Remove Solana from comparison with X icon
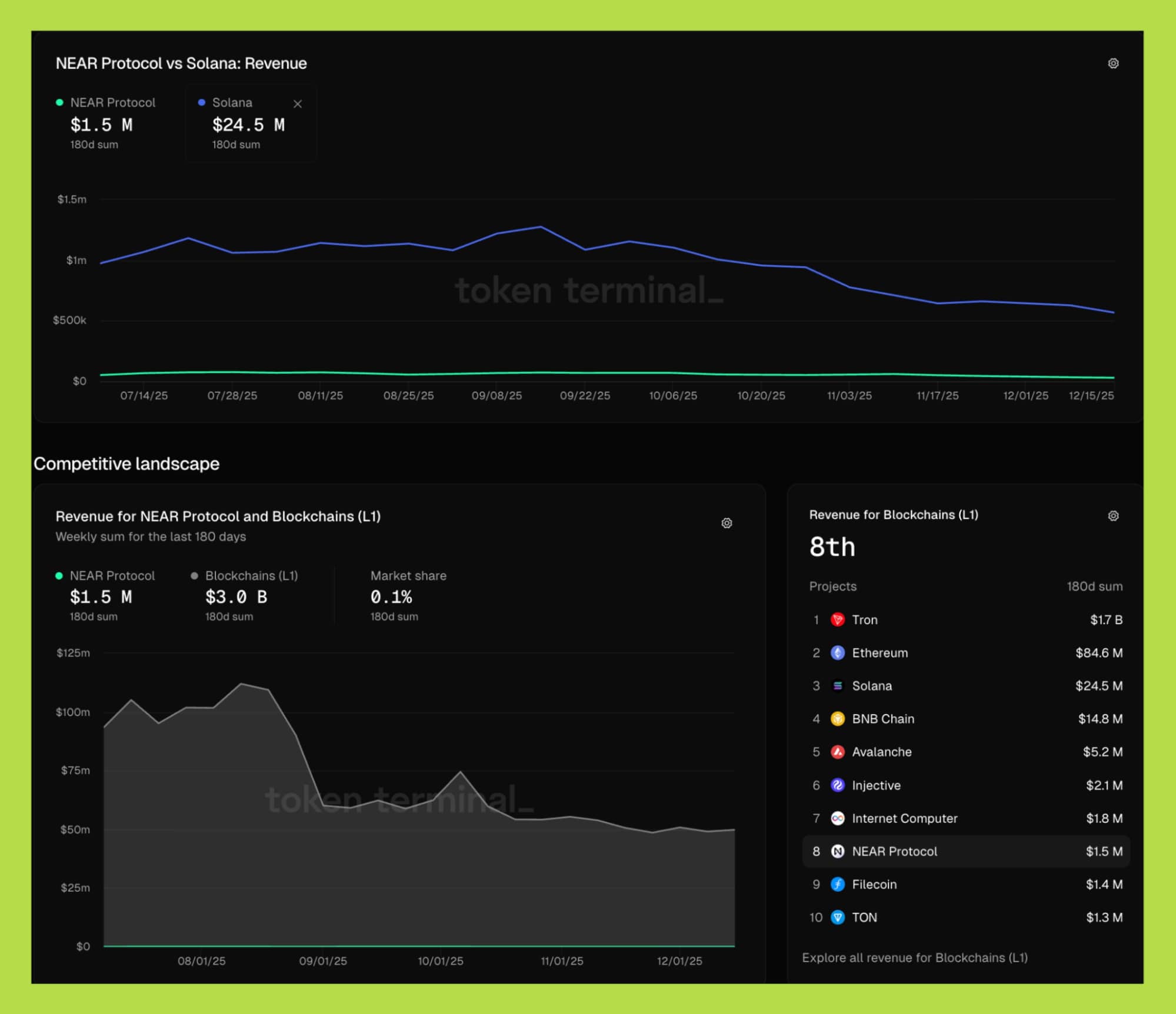1176x1014 pixels. click(298, 104)
